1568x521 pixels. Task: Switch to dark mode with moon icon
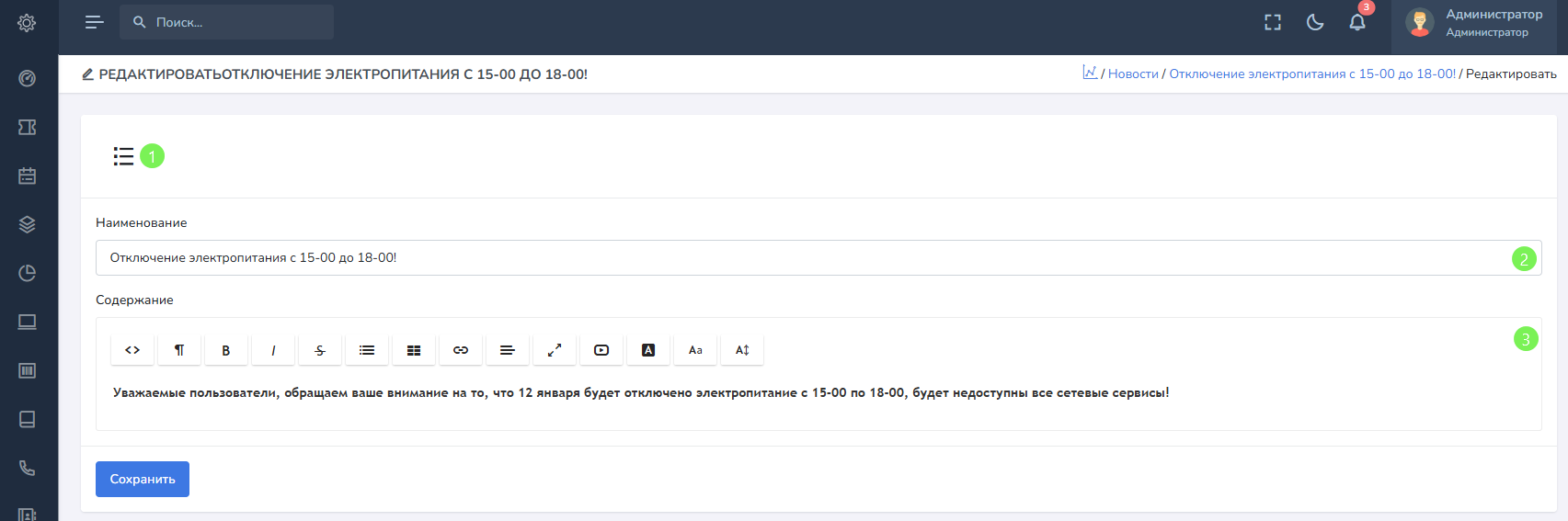click(x=1315, y=22)
